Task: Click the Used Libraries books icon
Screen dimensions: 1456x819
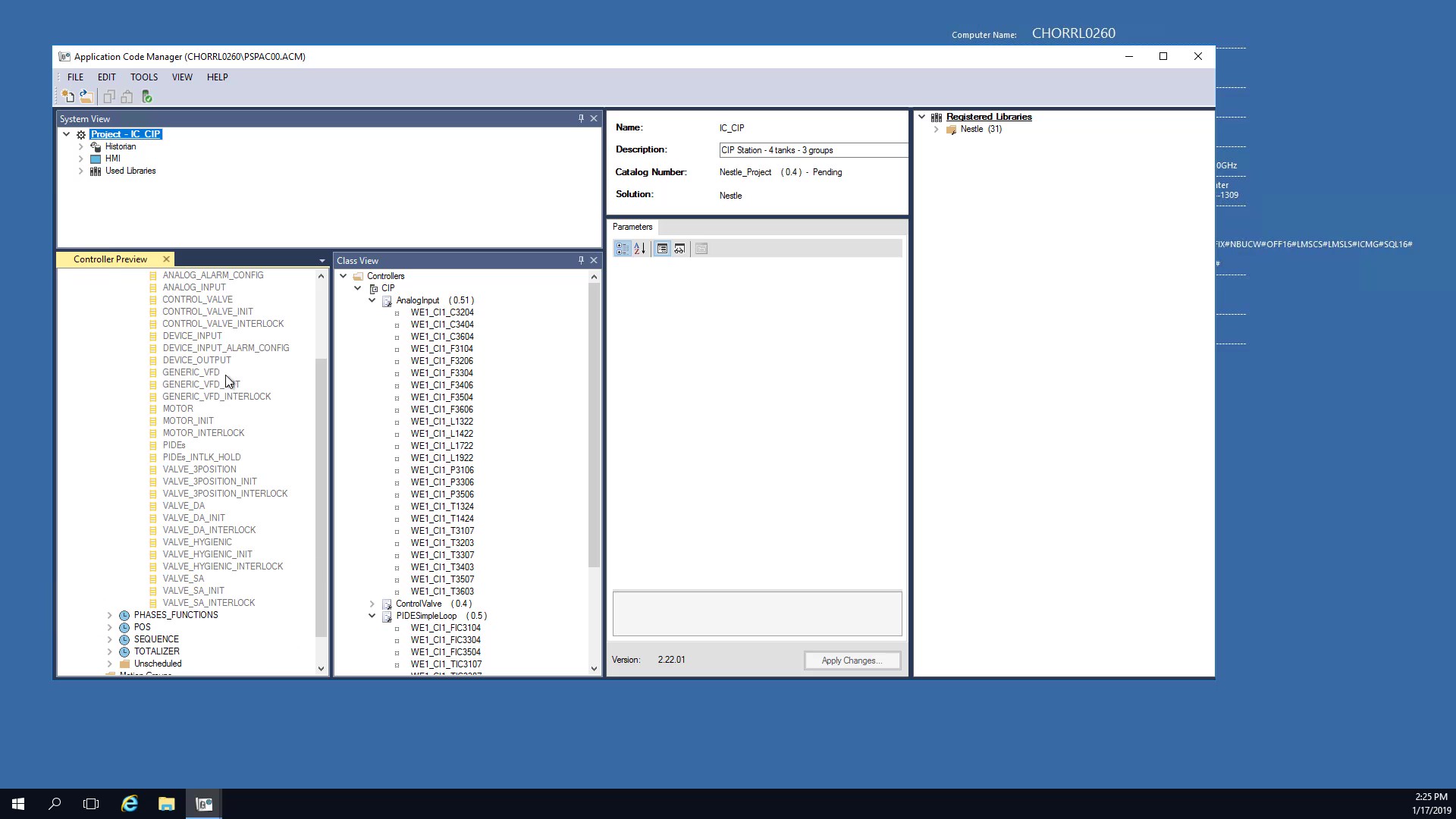Action: (x=96, y=171)
